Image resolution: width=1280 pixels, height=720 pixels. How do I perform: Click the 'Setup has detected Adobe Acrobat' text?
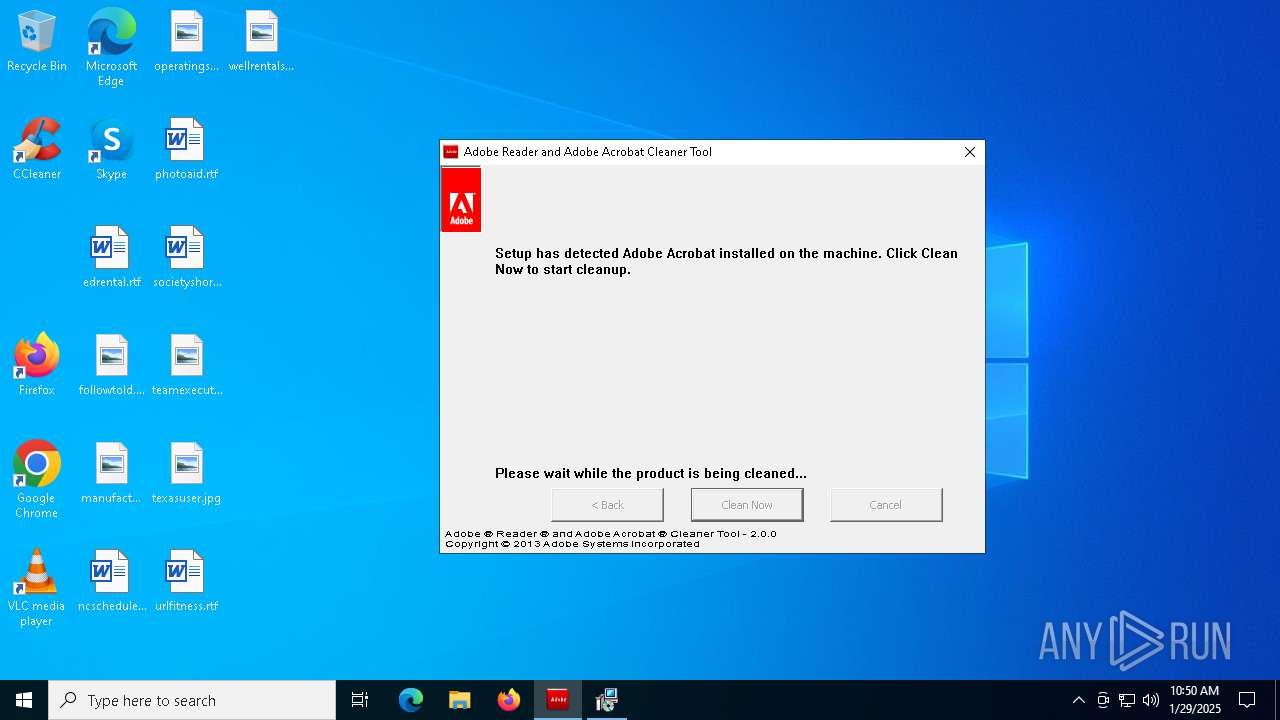coord(726,261)
